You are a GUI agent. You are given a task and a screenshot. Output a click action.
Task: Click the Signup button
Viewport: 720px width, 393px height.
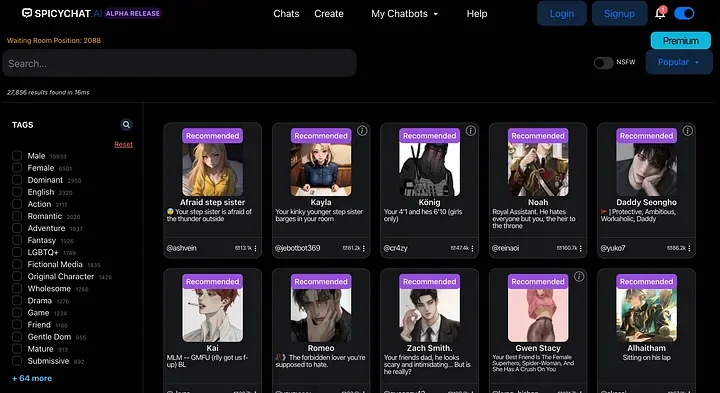619,13
